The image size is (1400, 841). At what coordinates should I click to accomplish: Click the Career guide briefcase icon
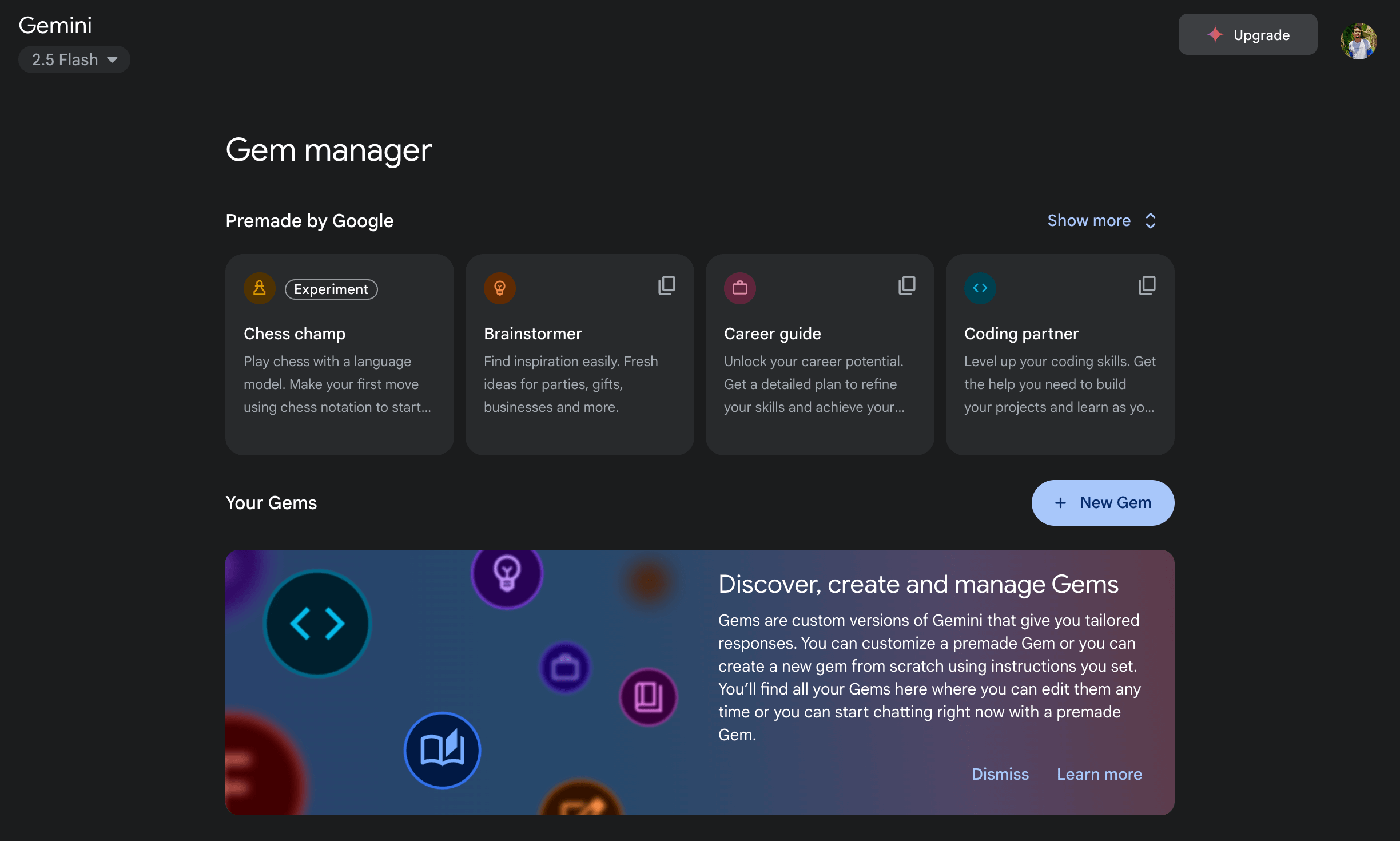739,288
